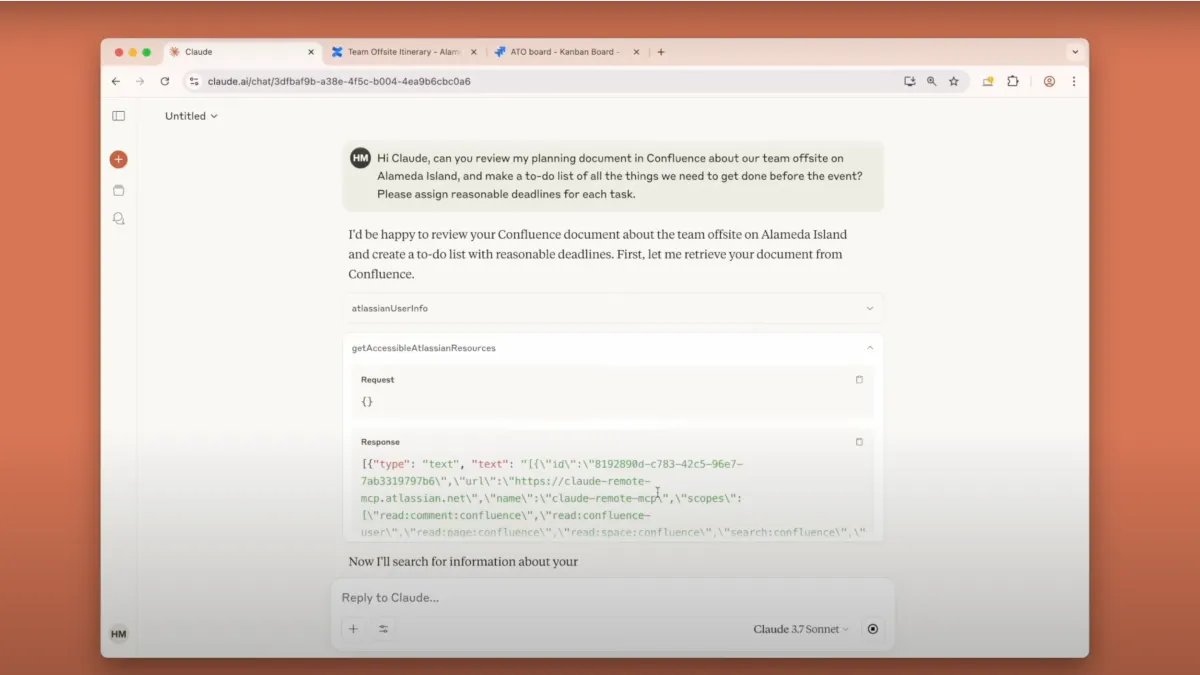Start a new chat with the plus icon

(x=118, y=158)
